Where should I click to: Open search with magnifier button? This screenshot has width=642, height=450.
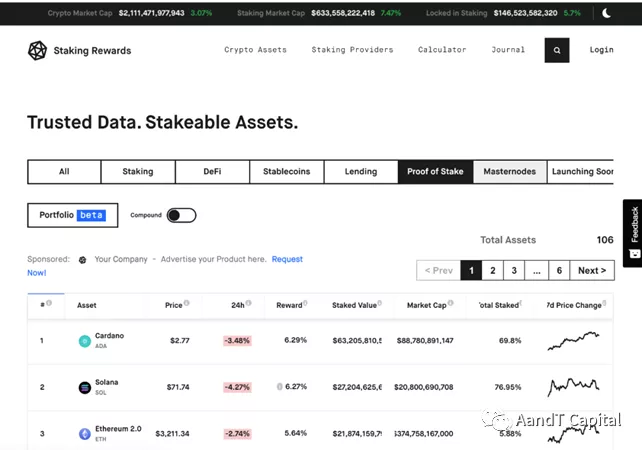[557, 50]
